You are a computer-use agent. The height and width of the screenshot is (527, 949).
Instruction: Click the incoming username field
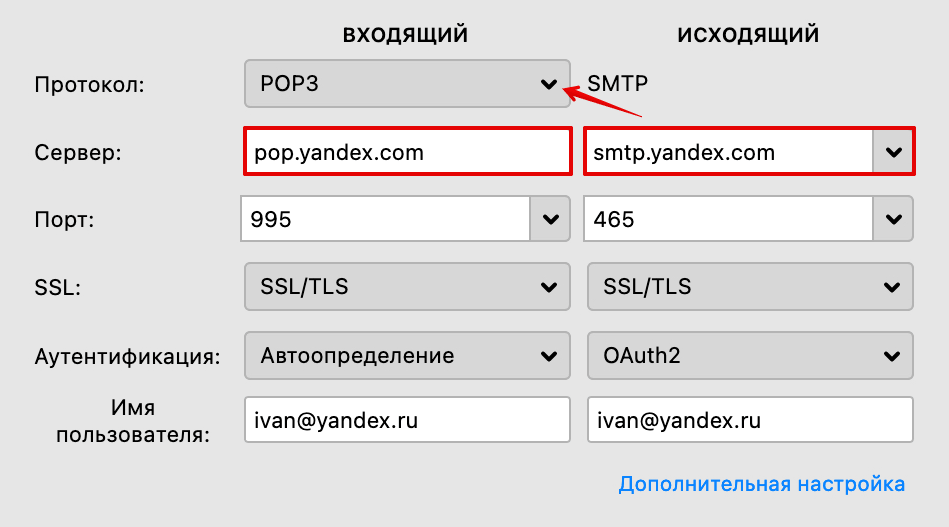407,421
